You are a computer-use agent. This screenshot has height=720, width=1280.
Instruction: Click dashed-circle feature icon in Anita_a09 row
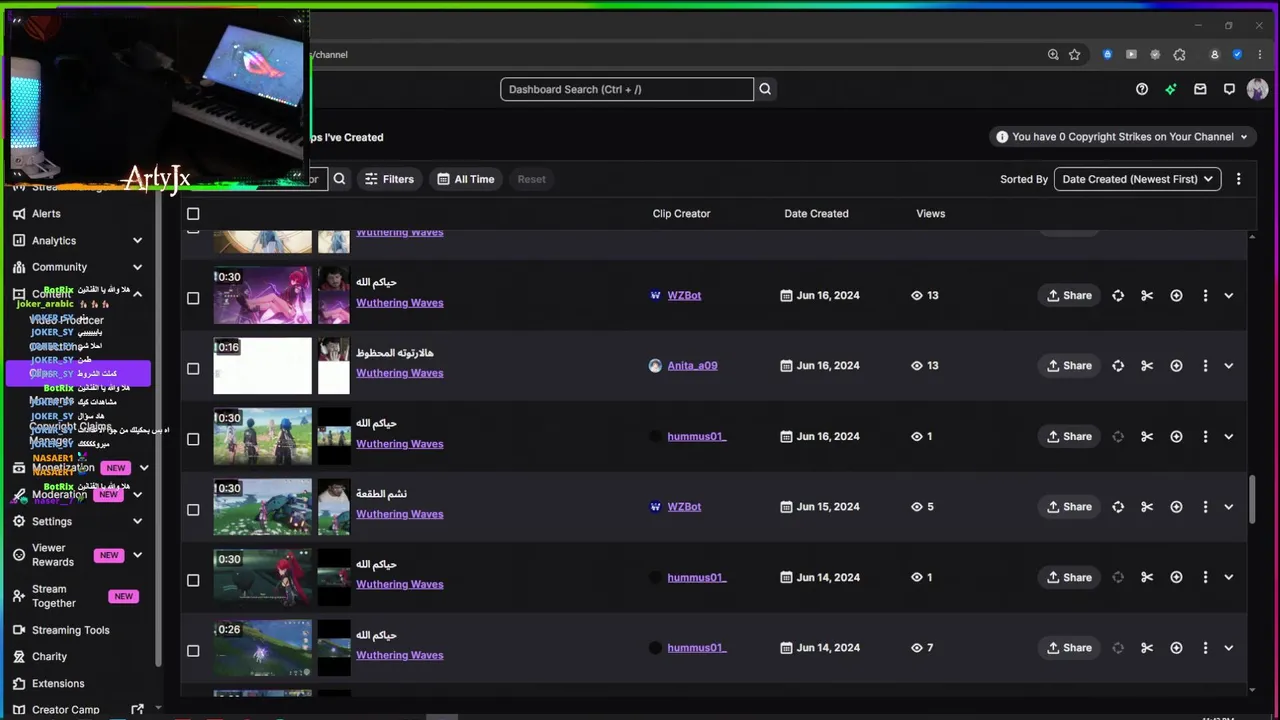click(1118, 366)
